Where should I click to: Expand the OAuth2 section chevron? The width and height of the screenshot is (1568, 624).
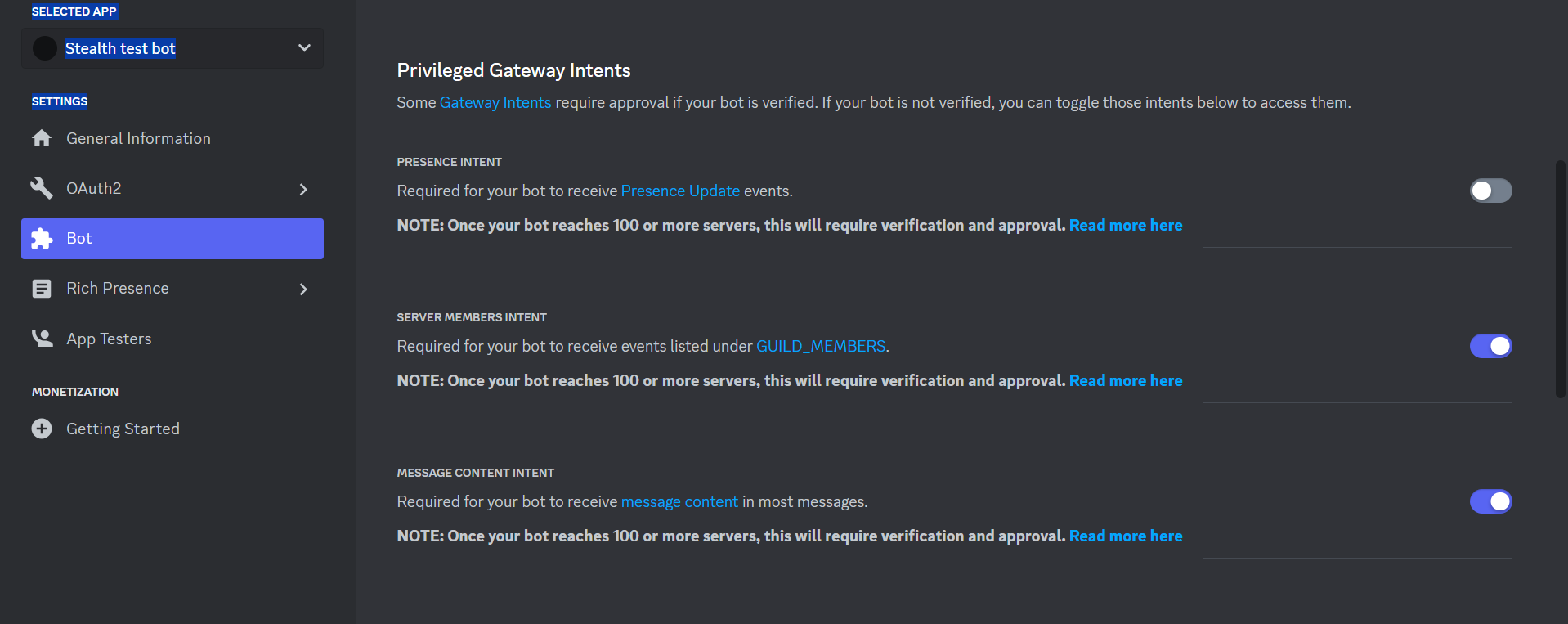click(302, 188)
